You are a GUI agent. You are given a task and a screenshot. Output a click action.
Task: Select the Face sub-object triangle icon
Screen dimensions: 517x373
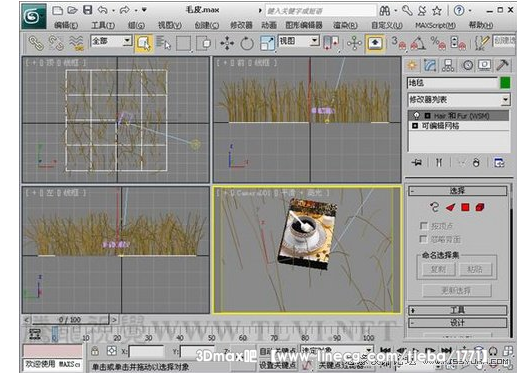coord(450,208)
